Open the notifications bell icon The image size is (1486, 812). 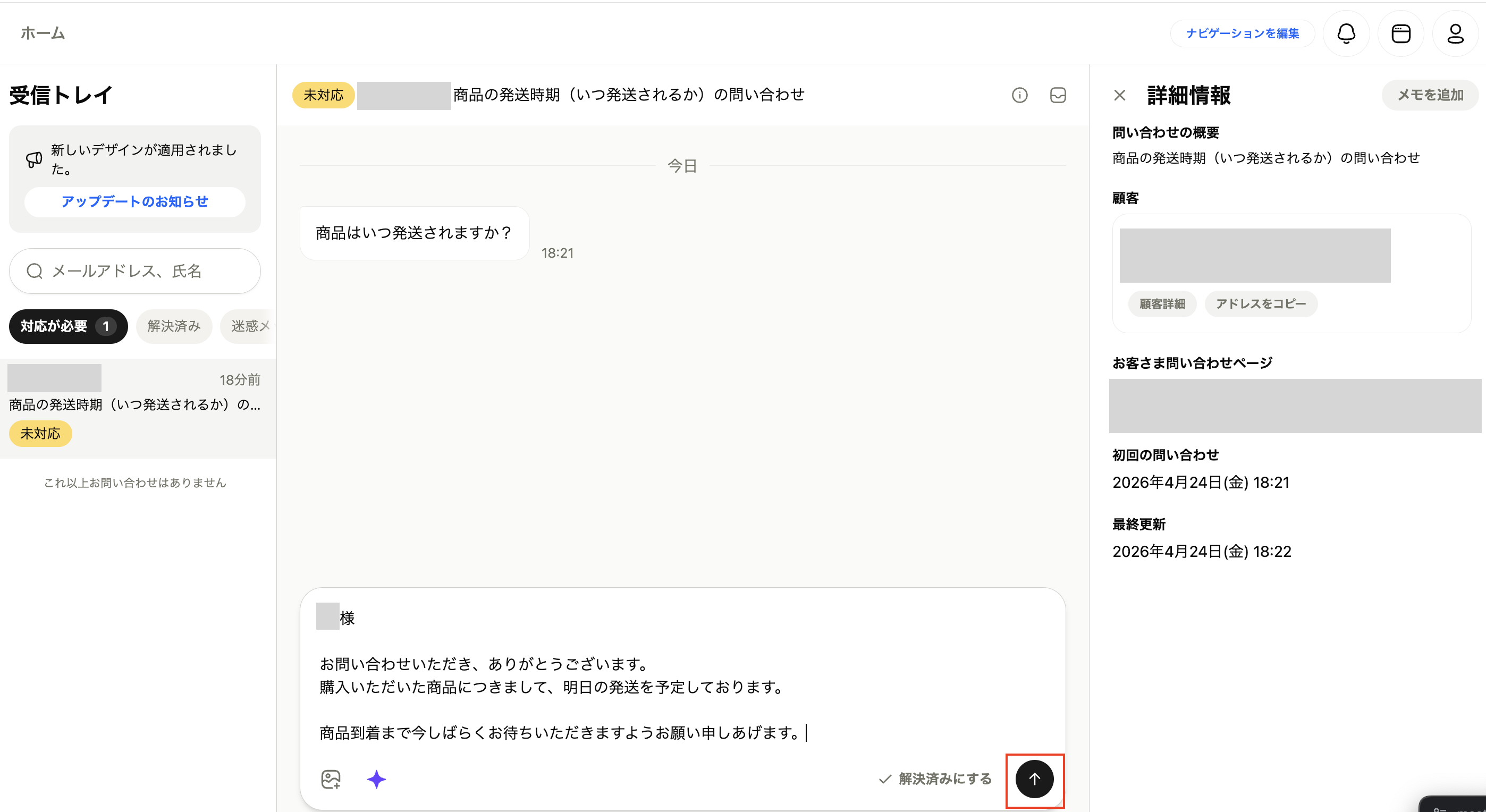[1346, 33]
